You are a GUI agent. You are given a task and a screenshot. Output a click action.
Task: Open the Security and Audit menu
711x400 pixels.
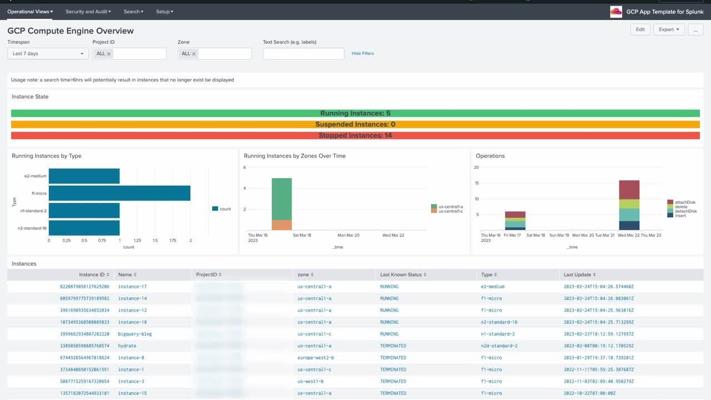(88, 12)
